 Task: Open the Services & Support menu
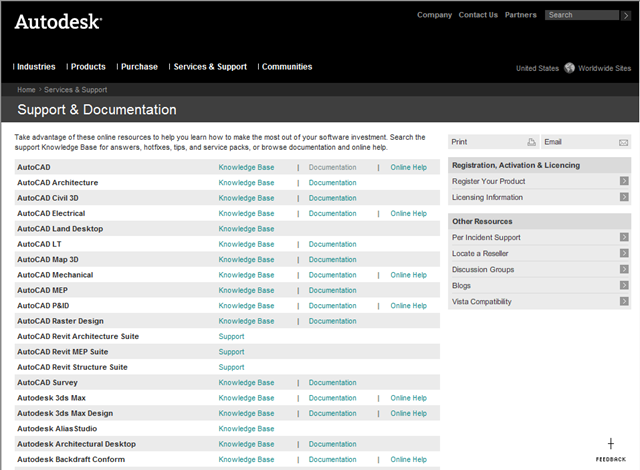(x=210, y=67)
